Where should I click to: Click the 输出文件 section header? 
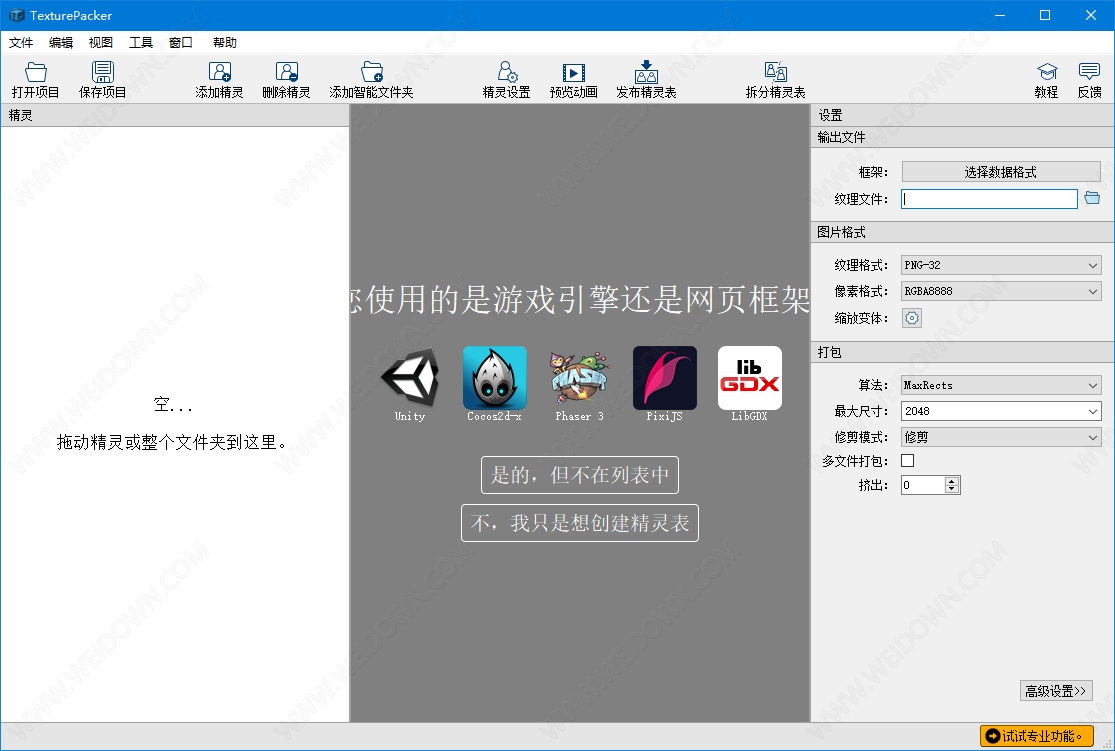(x=962, y=137)
